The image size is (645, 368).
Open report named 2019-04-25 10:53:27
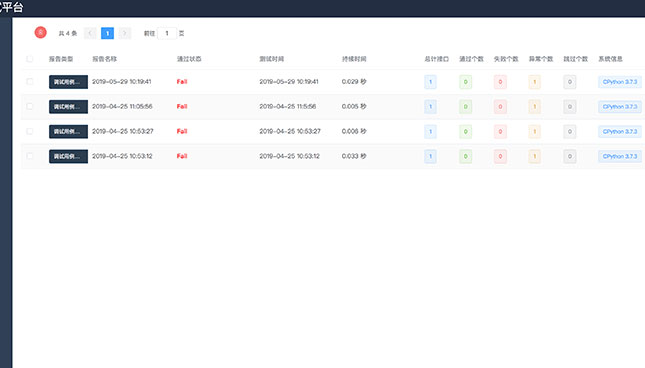point(123,131)
